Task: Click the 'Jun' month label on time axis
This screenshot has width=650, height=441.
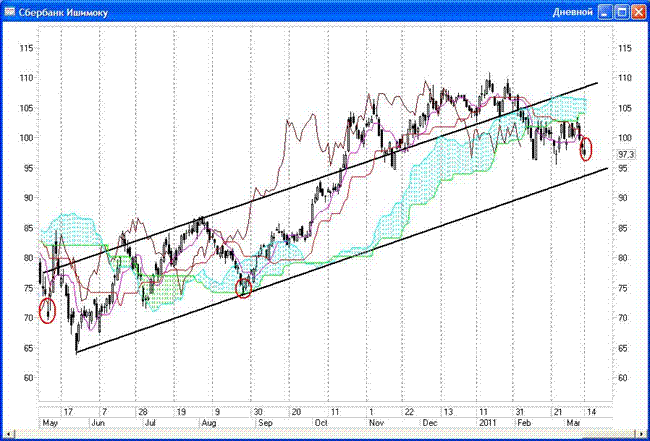Action: (x=98, y=423)
